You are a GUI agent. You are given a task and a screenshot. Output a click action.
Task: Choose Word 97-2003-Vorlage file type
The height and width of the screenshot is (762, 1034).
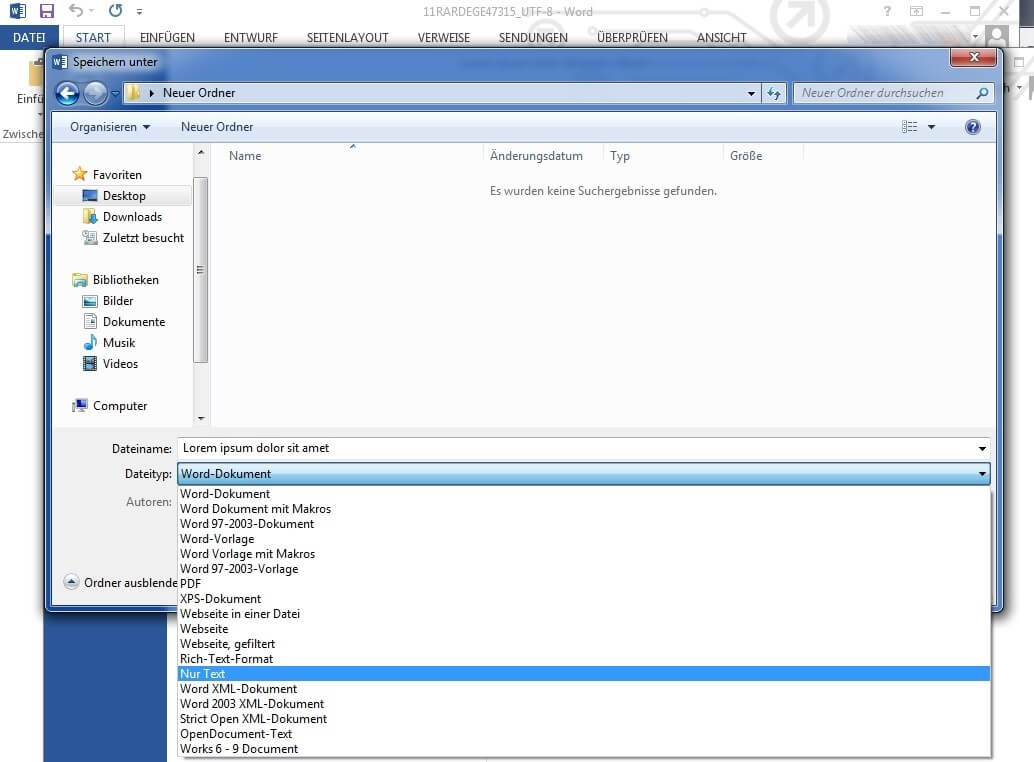pyautogui.click(x=584, y=569)
